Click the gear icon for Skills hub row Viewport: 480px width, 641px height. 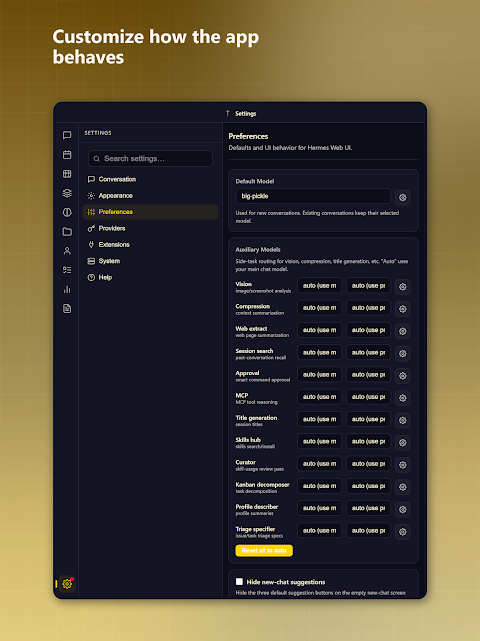[x=403, y=442]
